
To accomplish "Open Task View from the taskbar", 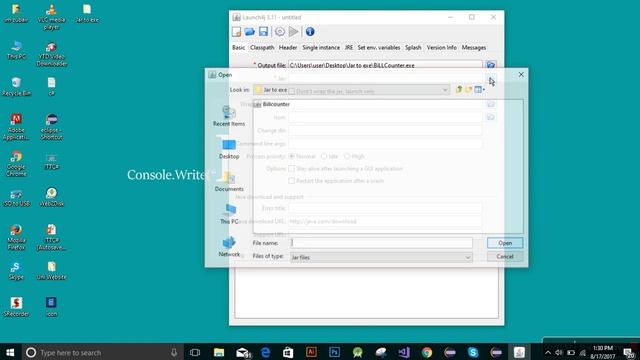I will pos(195,352).
